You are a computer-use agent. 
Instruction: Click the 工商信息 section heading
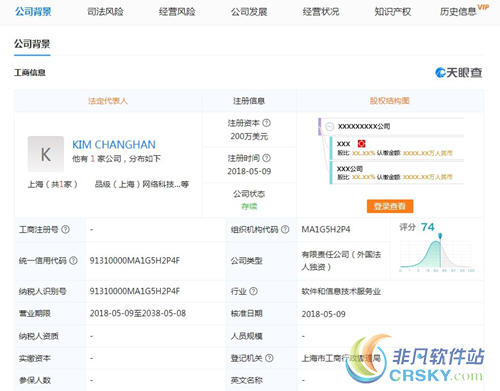pyautogui.click(x=30, y=73)
